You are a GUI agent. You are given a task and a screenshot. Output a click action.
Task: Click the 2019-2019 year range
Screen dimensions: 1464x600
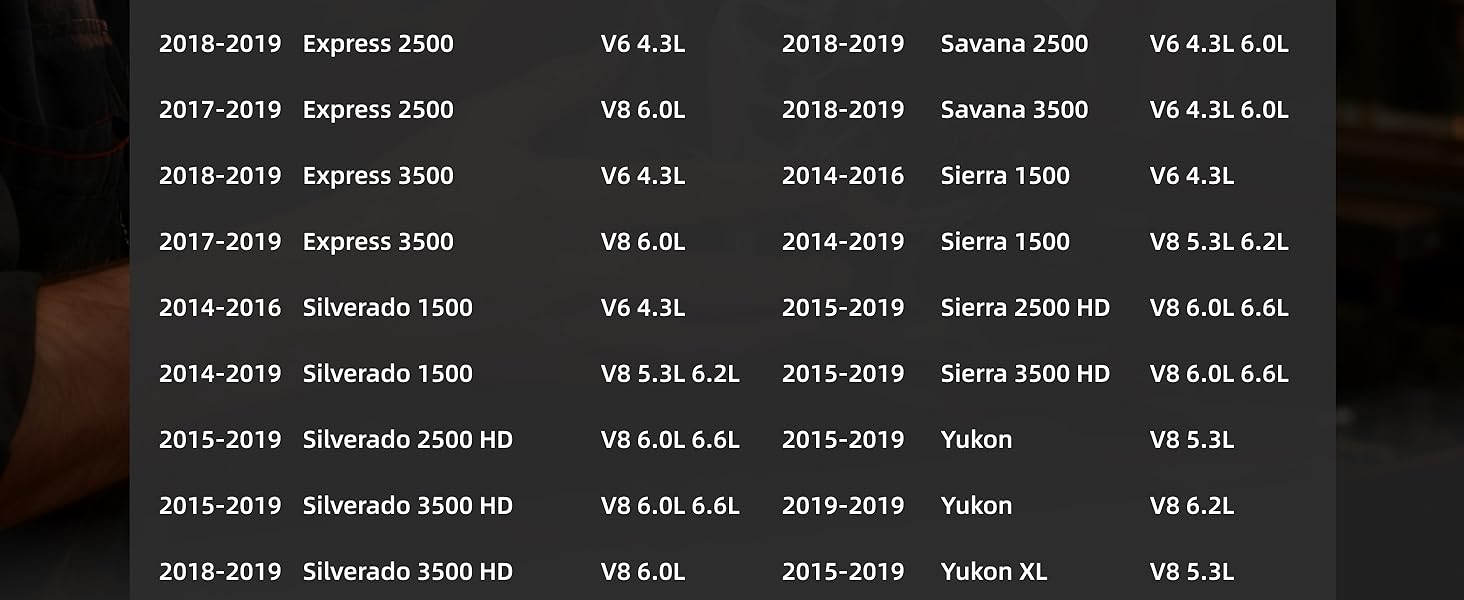tap(842, 506)
